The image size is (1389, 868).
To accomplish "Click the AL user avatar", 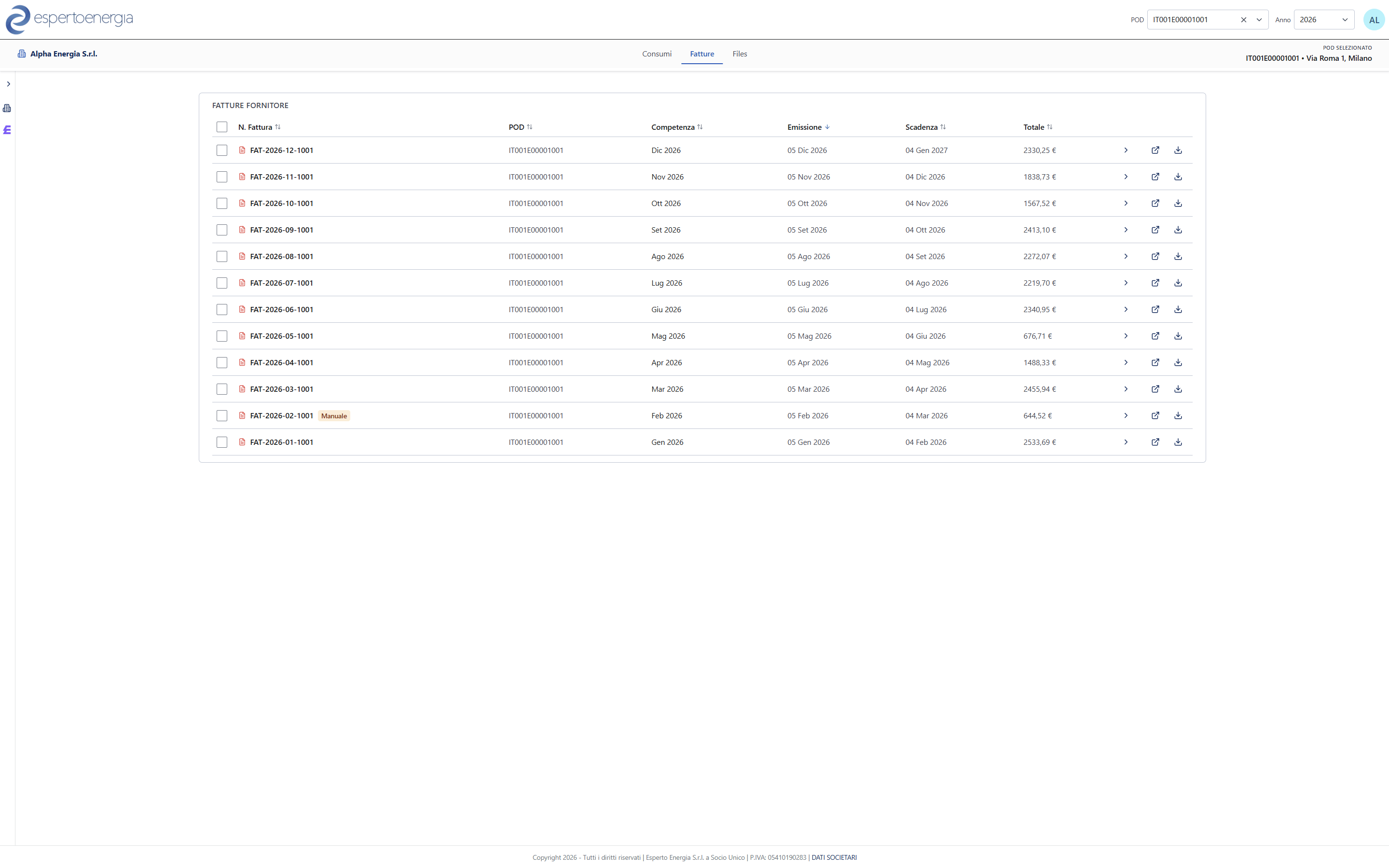I will point(1374,19).
